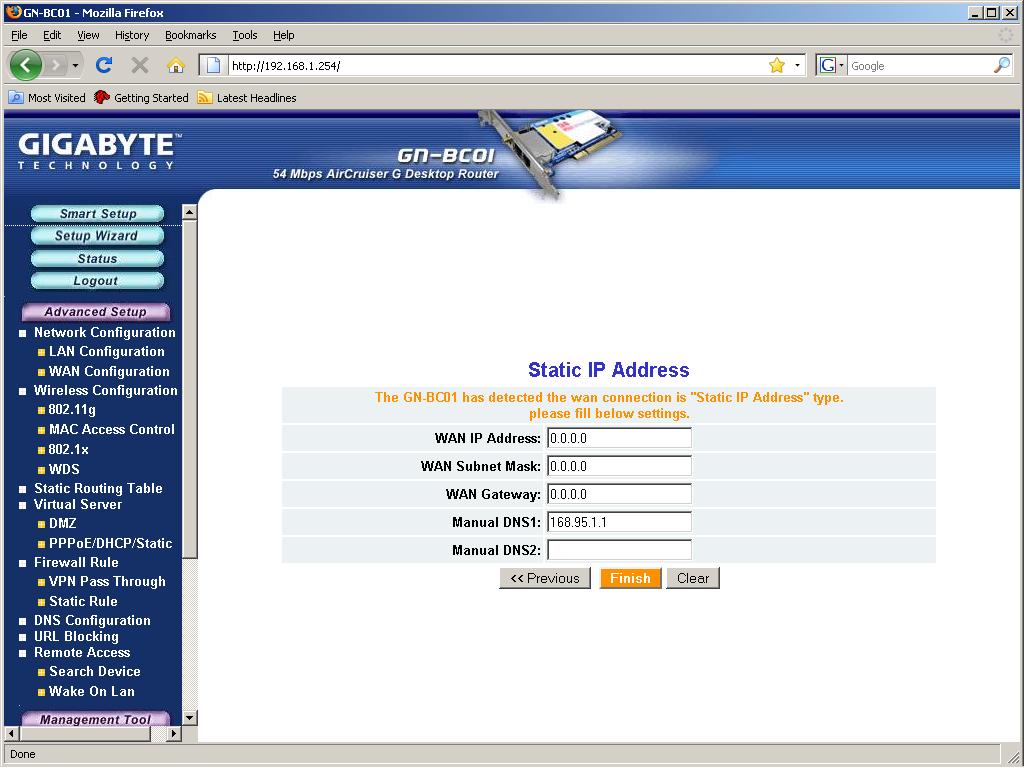Click the orange Finish button
The width and height of the screenshot is (1024, 768).
coord(630,579)
